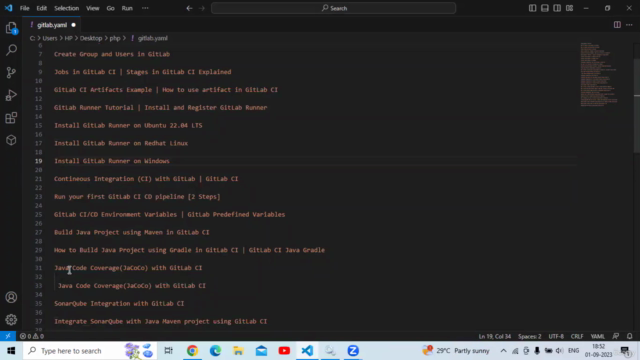Open the cube-shaped activity bar icon

click(11, 140)
